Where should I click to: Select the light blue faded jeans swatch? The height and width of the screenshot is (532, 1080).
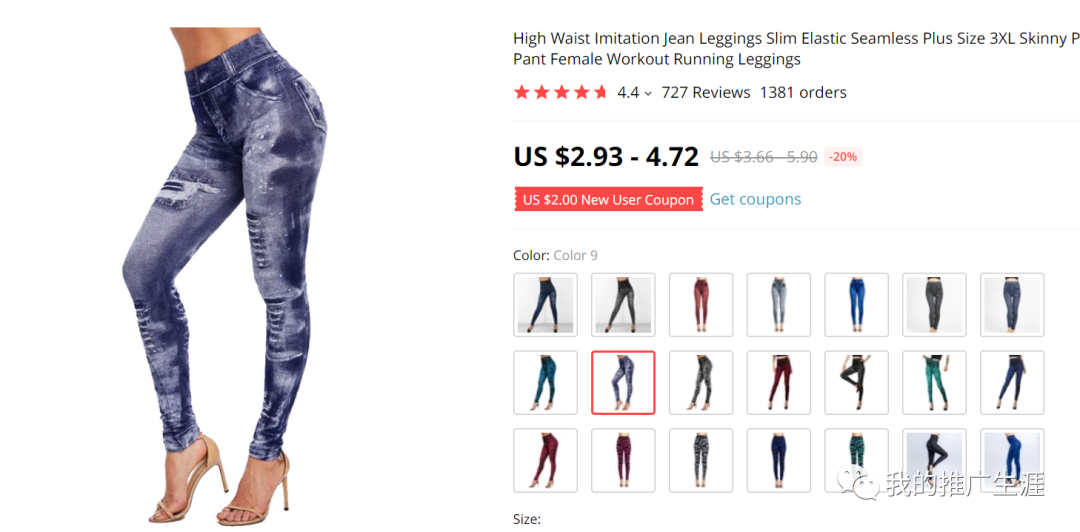click(778, 305)
